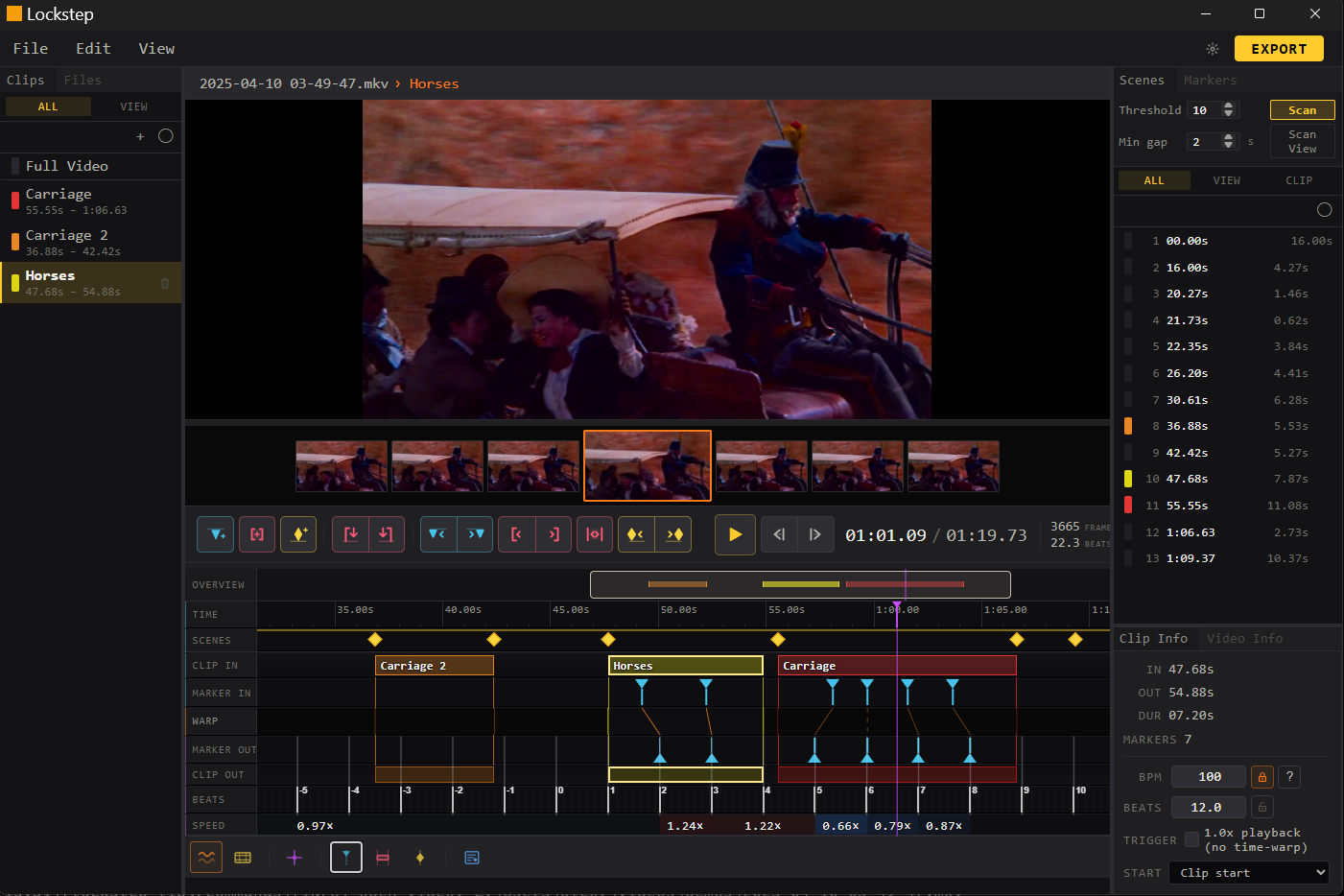Image resolution: width=1344 pixels, height=896 pixels.
Task: Open the blue notes panel icon
Action: pos(472,858)
